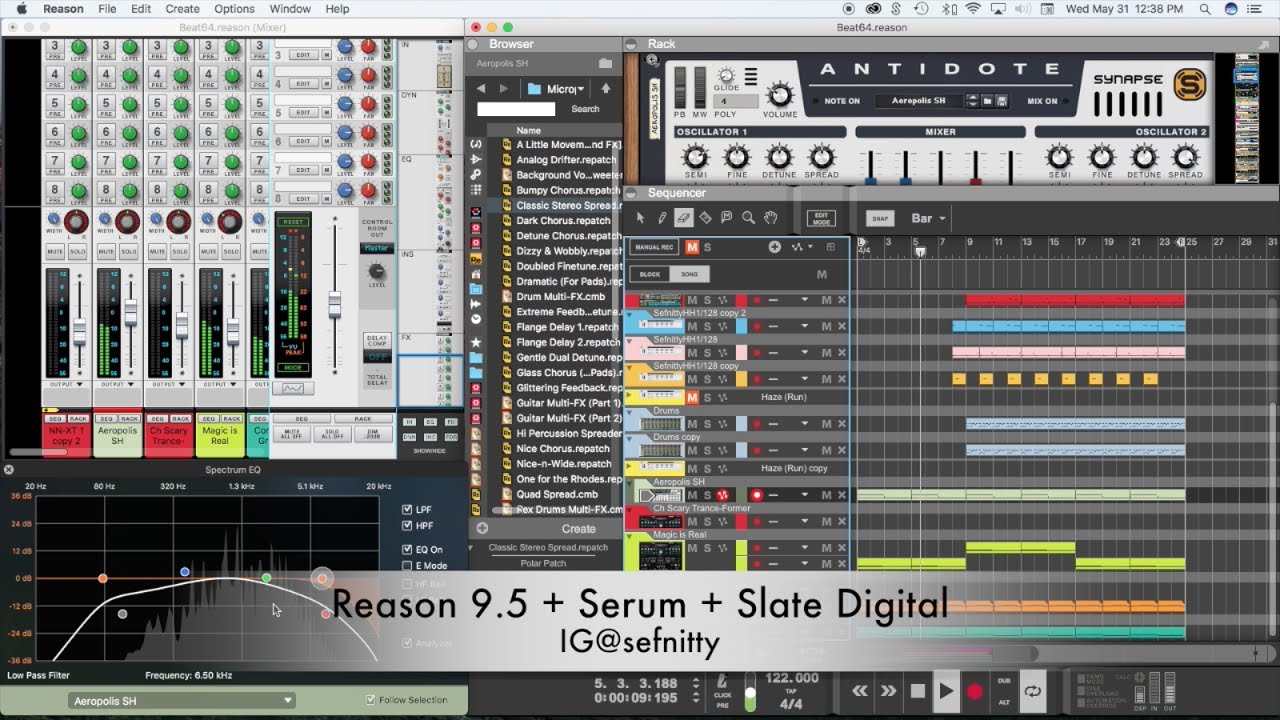
Task: Open the browser Micro folder dropdown
Action: (558, 89)
